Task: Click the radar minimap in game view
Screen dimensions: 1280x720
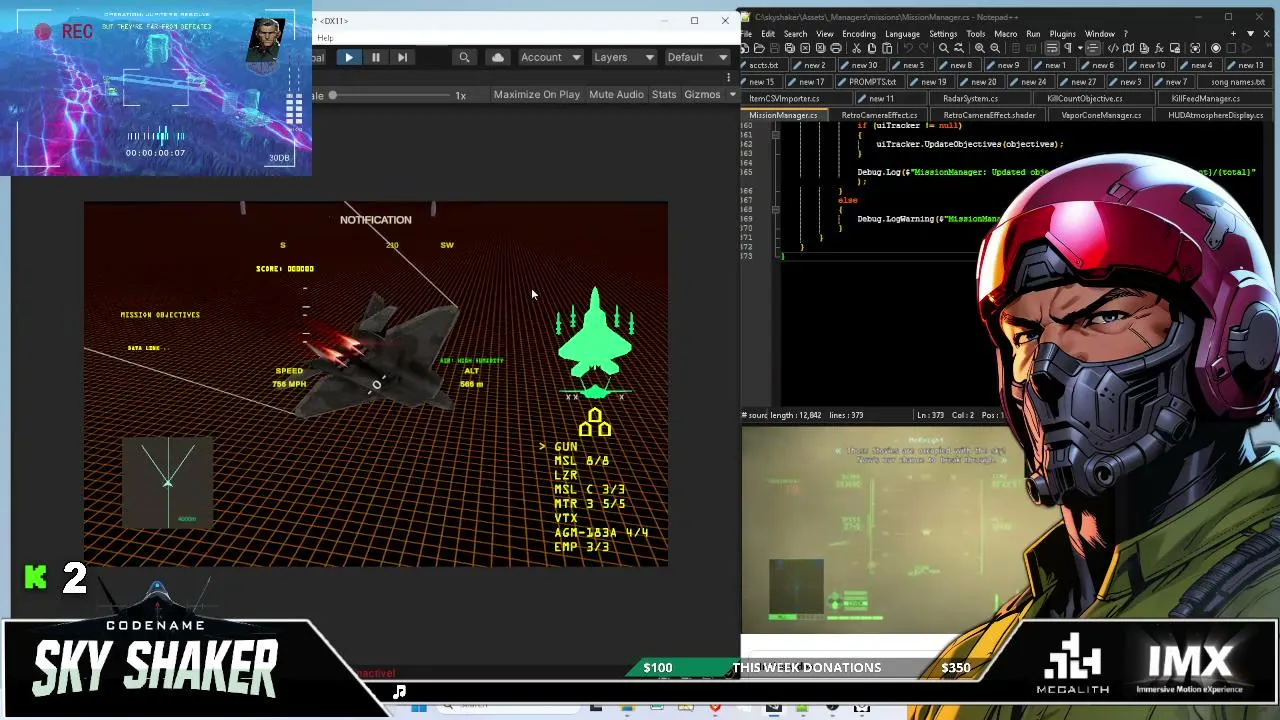Action: (168, 483)
